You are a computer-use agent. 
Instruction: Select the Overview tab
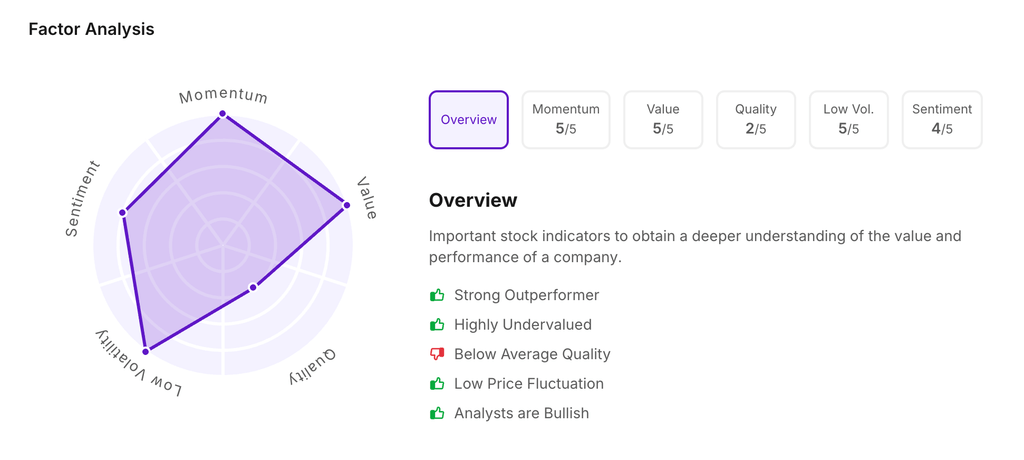469,120
